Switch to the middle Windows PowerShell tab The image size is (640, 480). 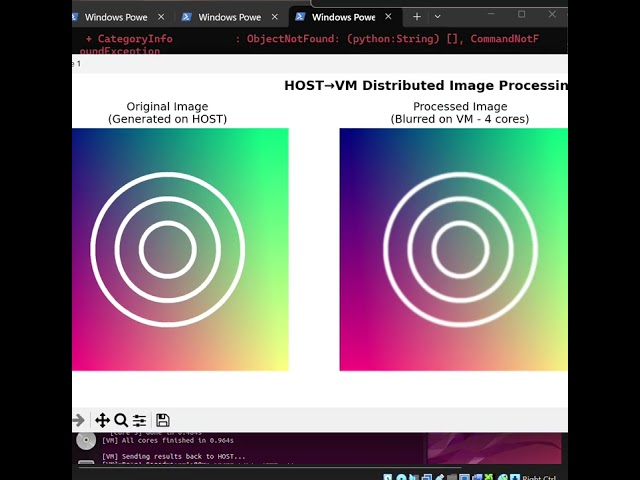coord(229,17)
